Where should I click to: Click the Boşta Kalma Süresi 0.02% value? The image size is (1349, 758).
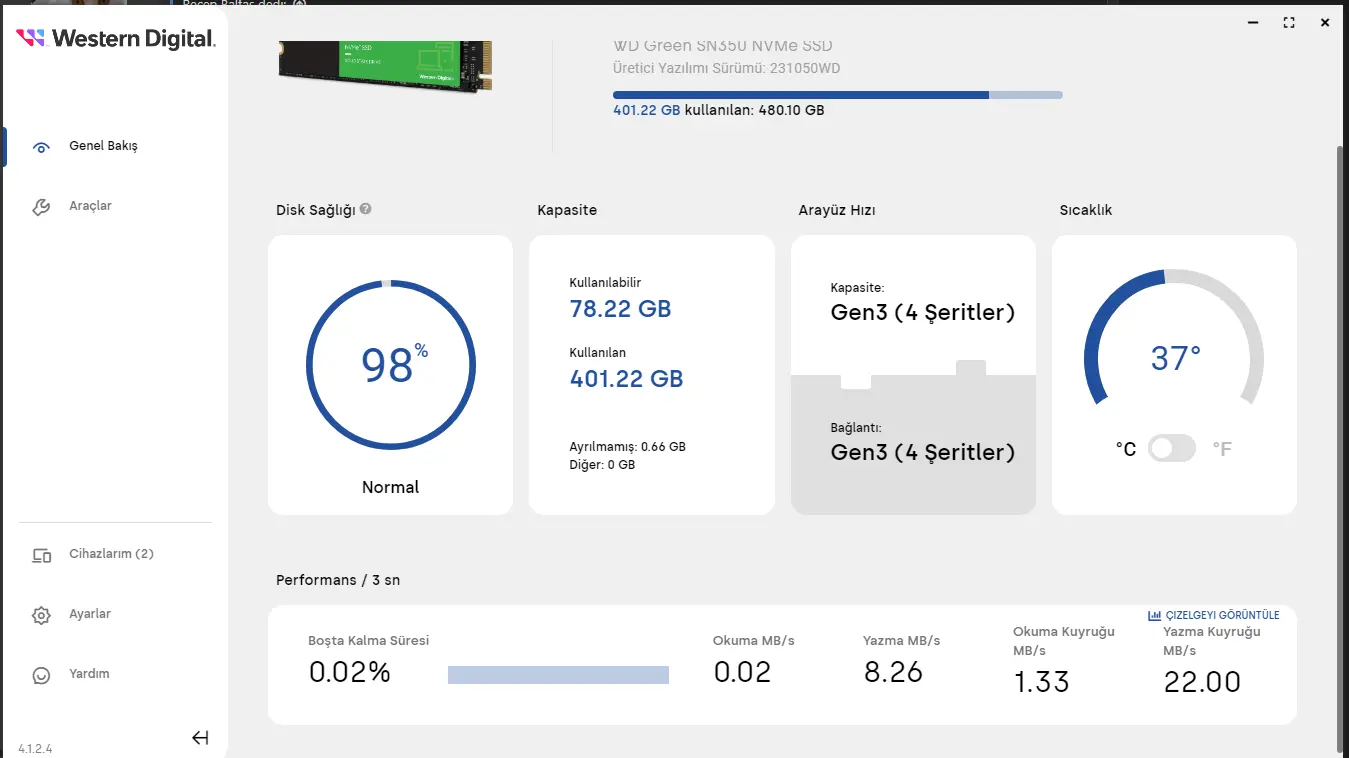[349, 673]
